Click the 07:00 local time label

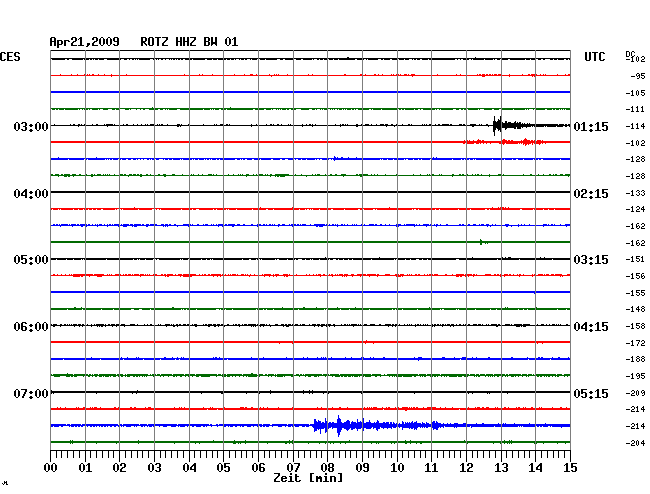[x=31, y=393]
